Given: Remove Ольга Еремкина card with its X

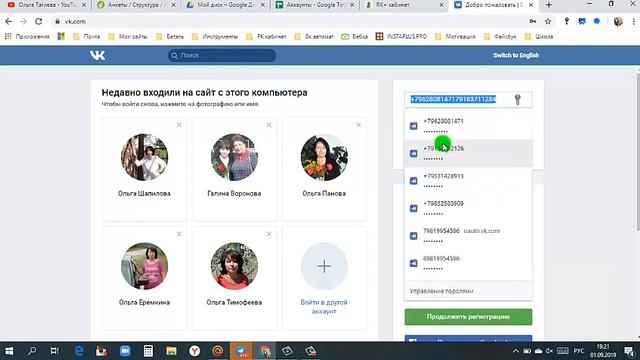Looking at the screenshot, I should pos(179,234).
